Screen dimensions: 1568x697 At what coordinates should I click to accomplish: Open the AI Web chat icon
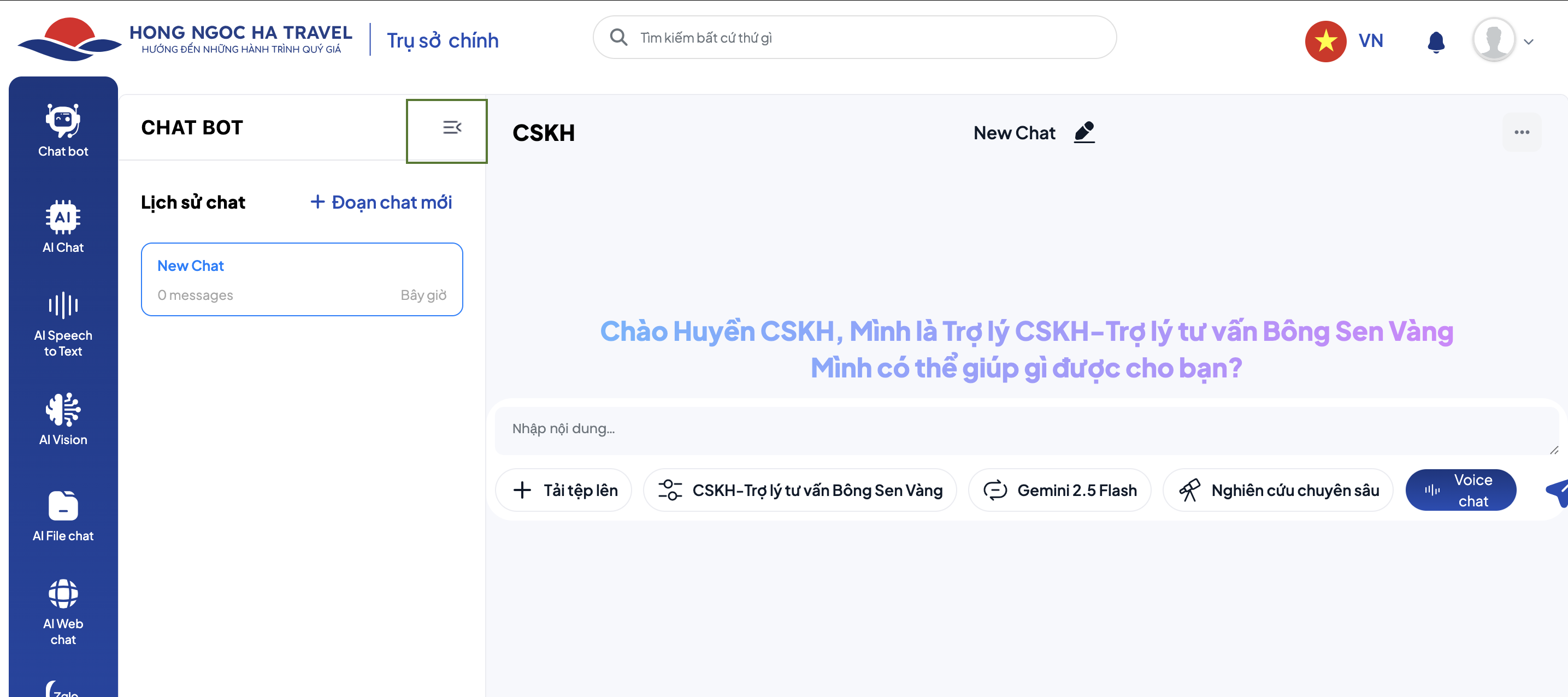[63, 611]
